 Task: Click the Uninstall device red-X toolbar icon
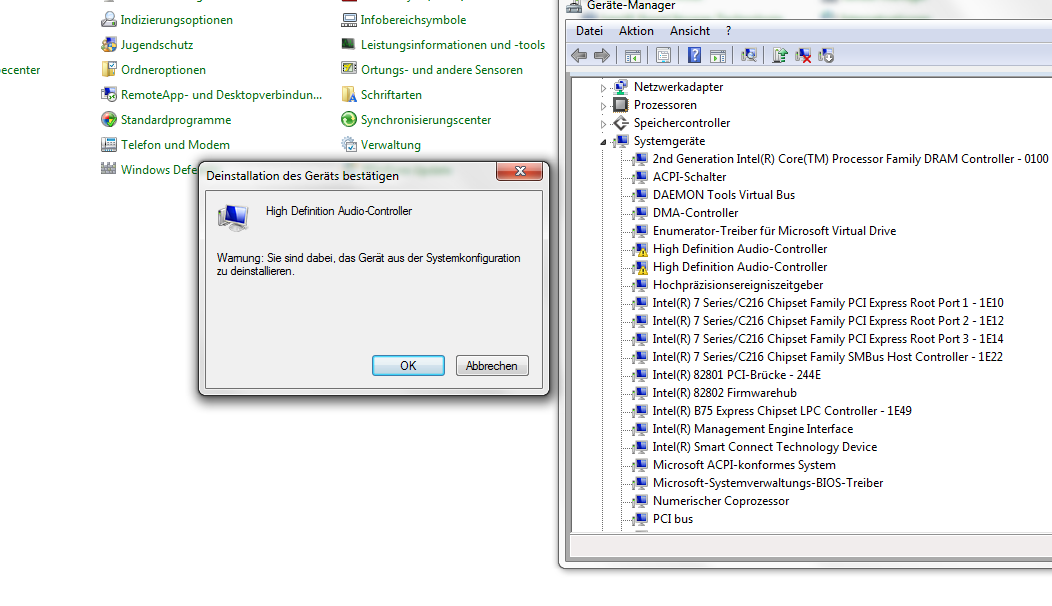[x=802, y=56]
